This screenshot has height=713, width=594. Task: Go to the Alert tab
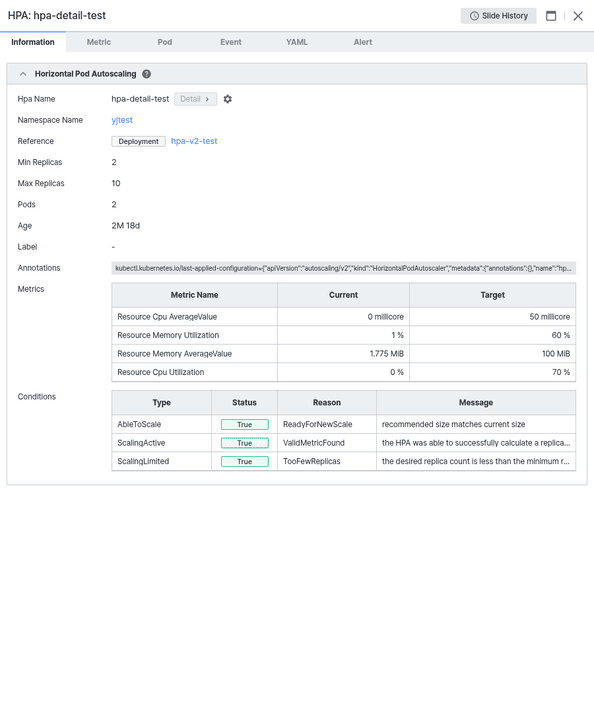click(x=363, y=42)
